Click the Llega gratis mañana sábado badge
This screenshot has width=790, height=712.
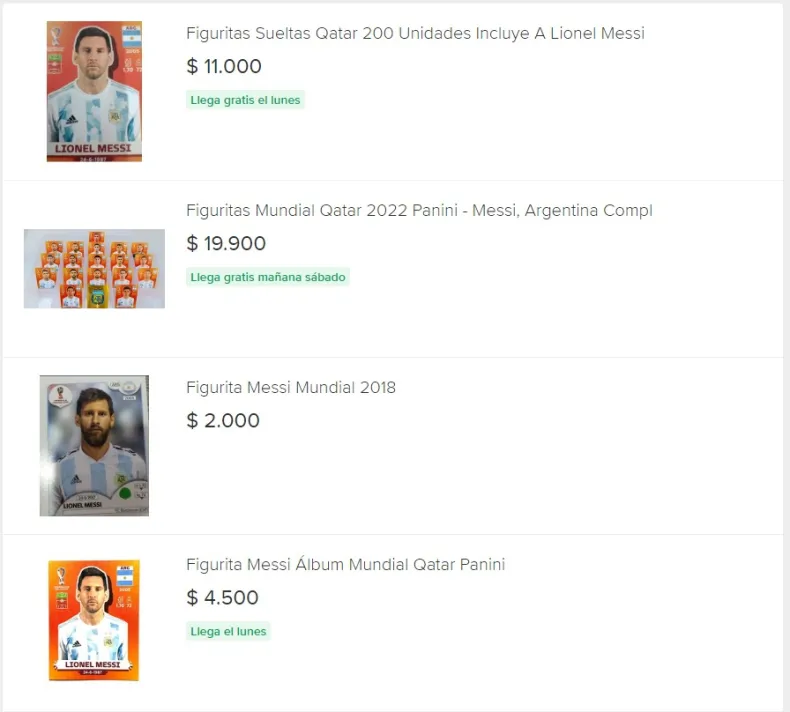pos(268,277)
